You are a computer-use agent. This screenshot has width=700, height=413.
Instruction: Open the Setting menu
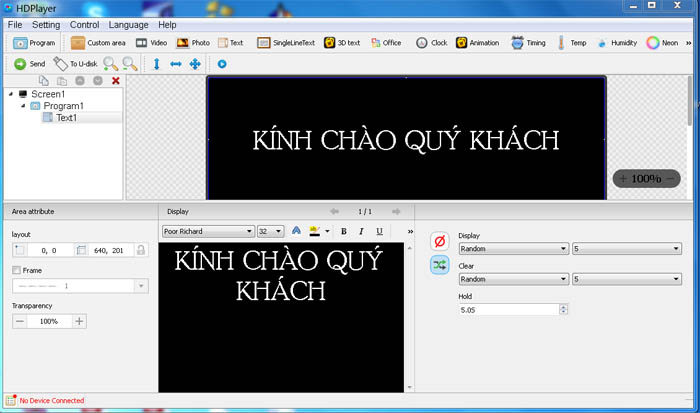click(46, 24)
